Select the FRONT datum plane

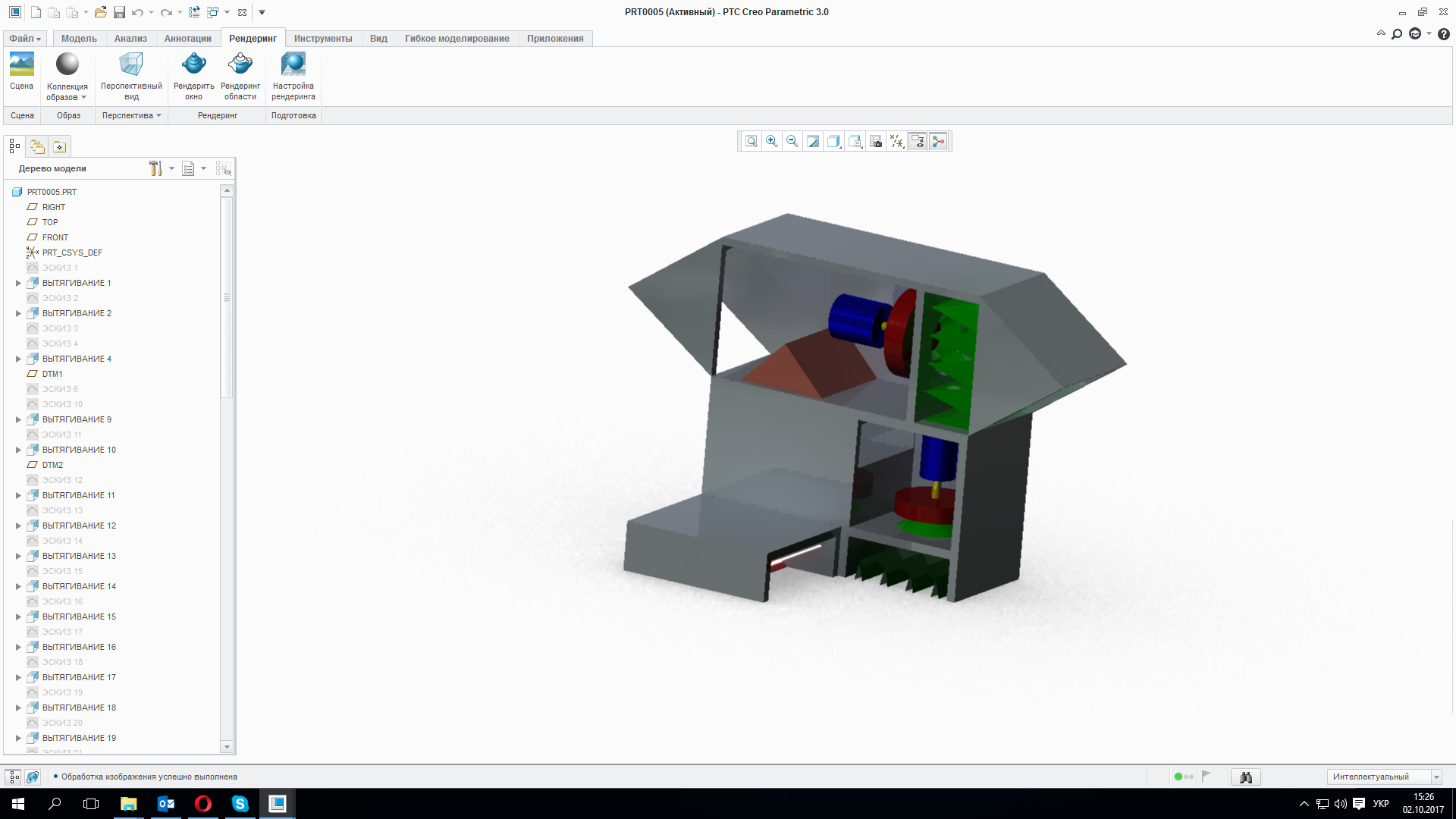tap(55, 237)
